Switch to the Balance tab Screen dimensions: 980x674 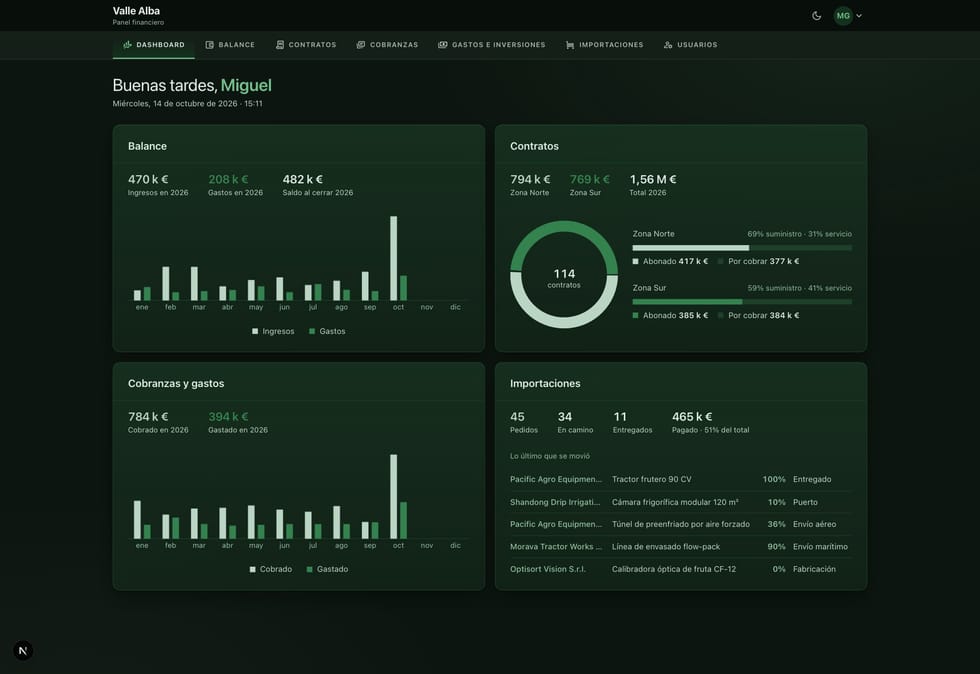[230, 45]
